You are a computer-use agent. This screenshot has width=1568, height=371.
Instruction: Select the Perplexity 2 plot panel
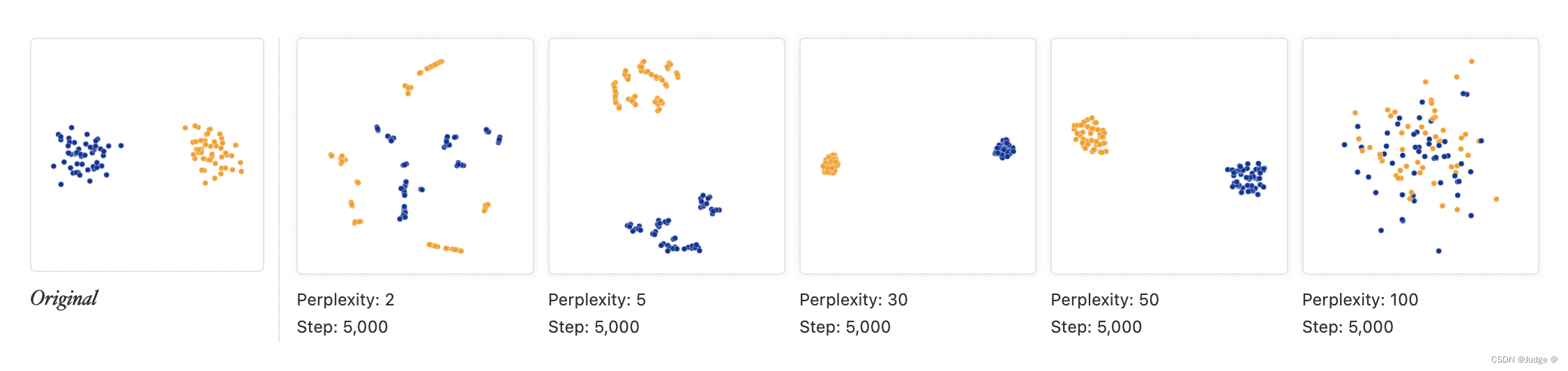(x=415, y=156)
